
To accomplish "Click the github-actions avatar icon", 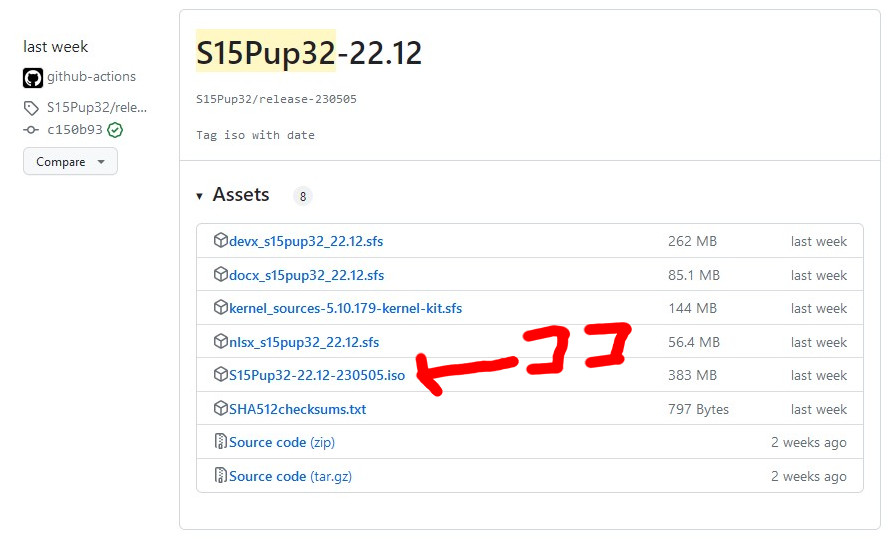I will pos(33,78).
